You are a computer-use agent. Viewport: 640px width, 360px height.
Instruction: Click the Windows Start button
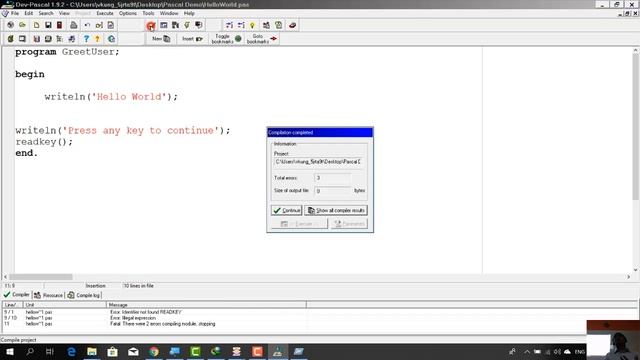point(10,351)
